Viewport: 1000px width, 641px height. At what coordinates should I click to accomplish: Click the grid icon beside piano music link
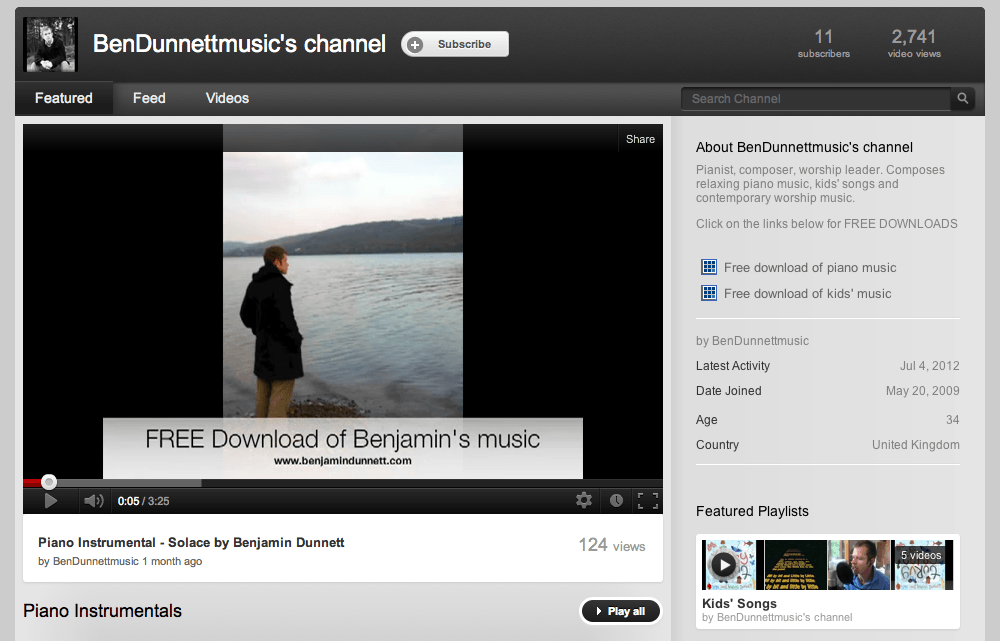tap(709, 267)
